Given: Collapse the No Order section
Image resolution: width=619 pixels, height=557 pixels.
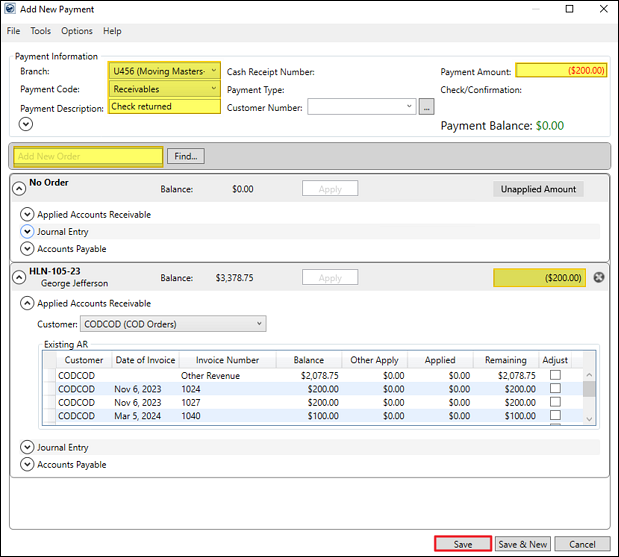Looking at the screenshot, I should [19, 188].
